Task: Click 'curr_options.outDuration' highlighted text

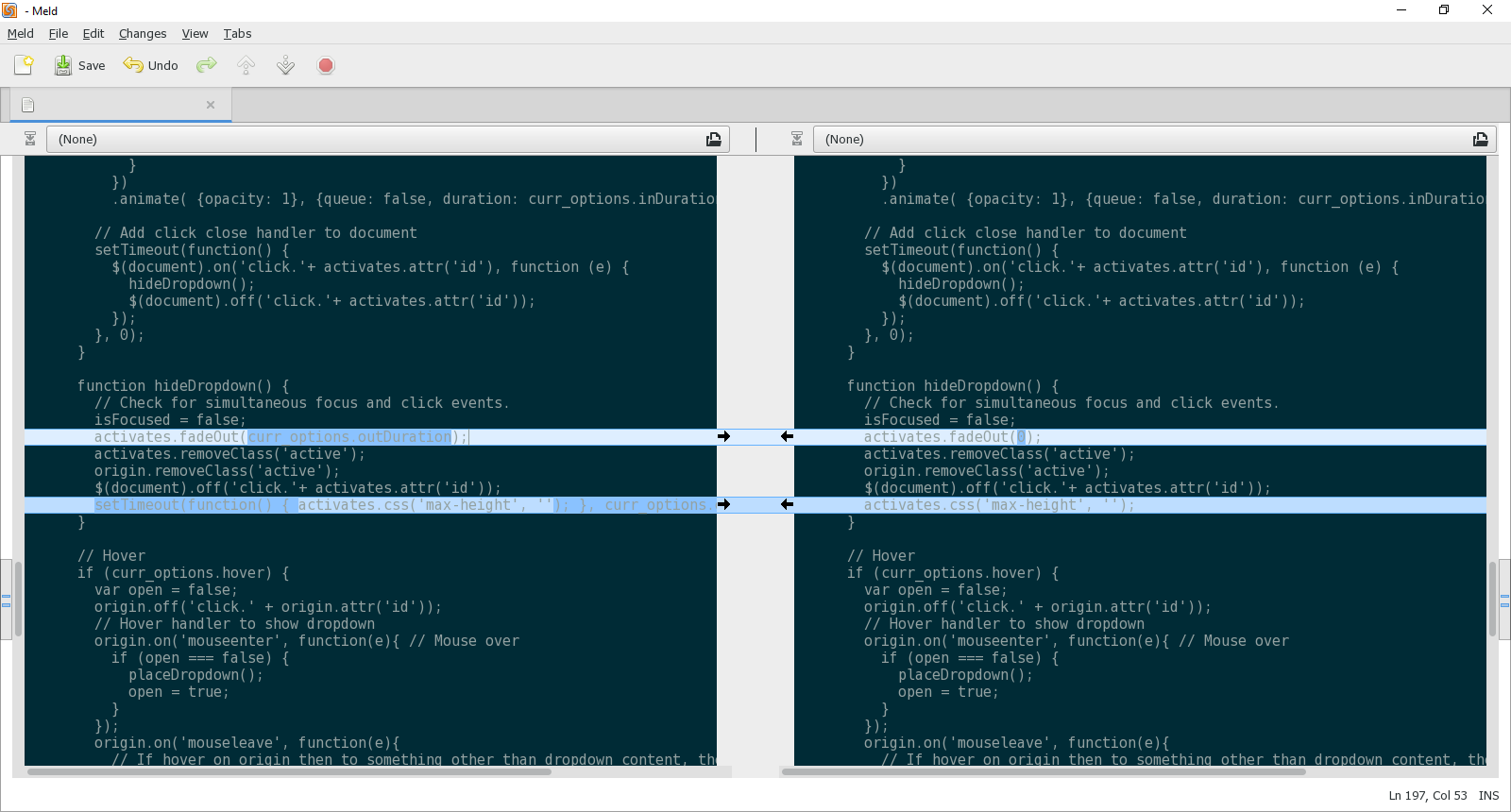Action: 349,436
